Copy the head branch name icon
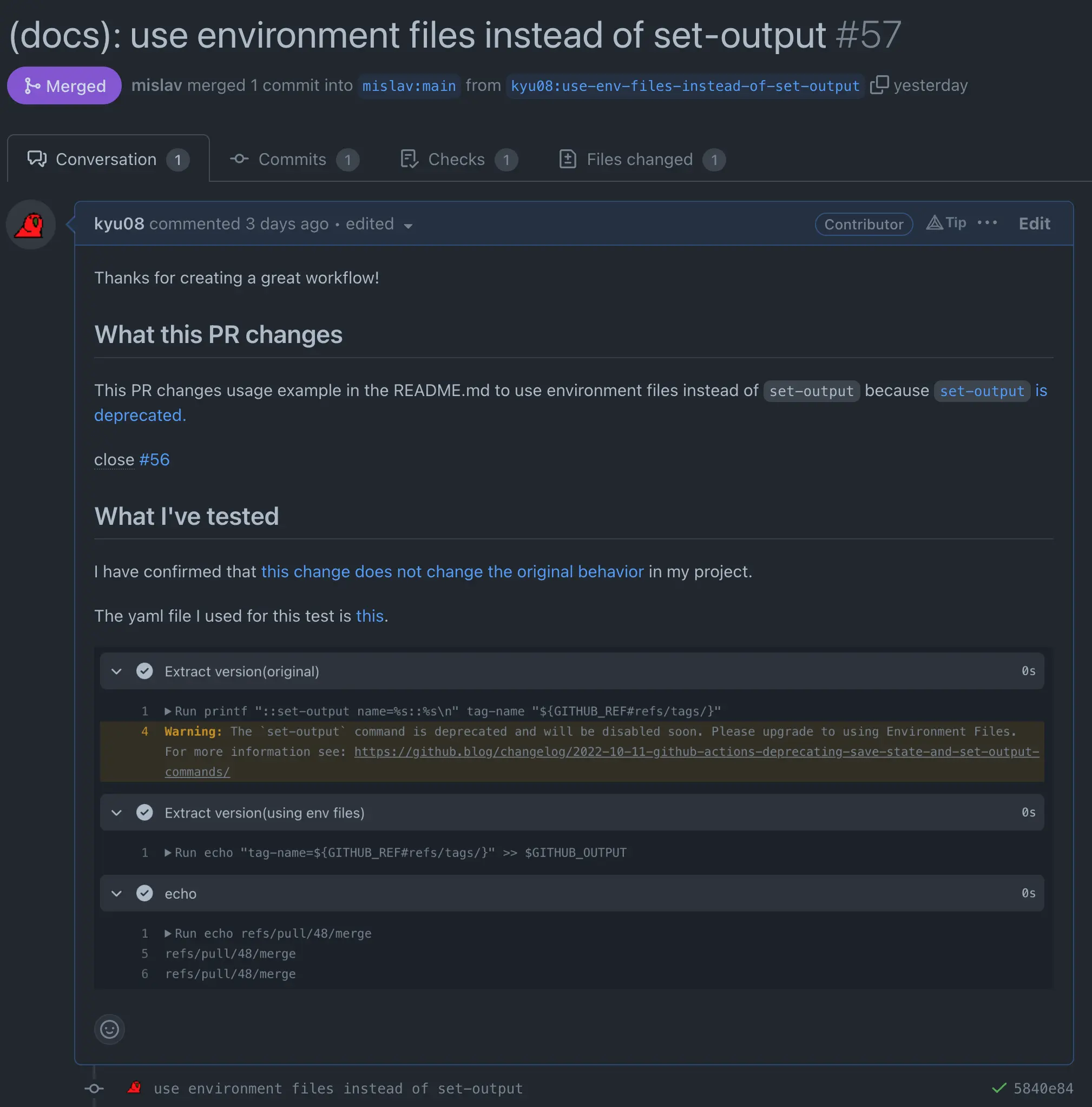Screen dimensions: 1092x1107 (x=879, y=85)
